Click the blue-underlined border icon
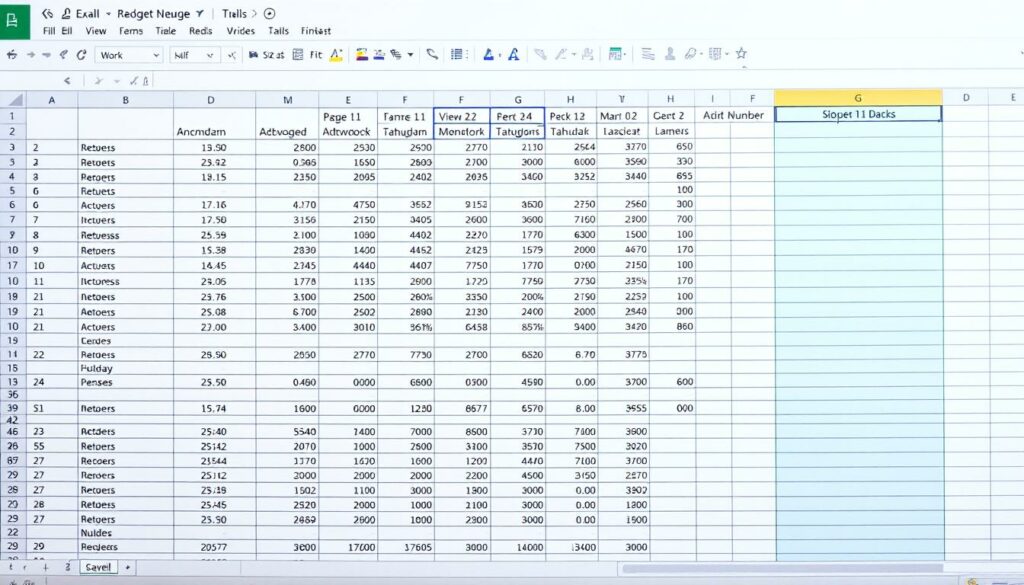The height and width of the screenshot is (585, 1024). (379, 55)
